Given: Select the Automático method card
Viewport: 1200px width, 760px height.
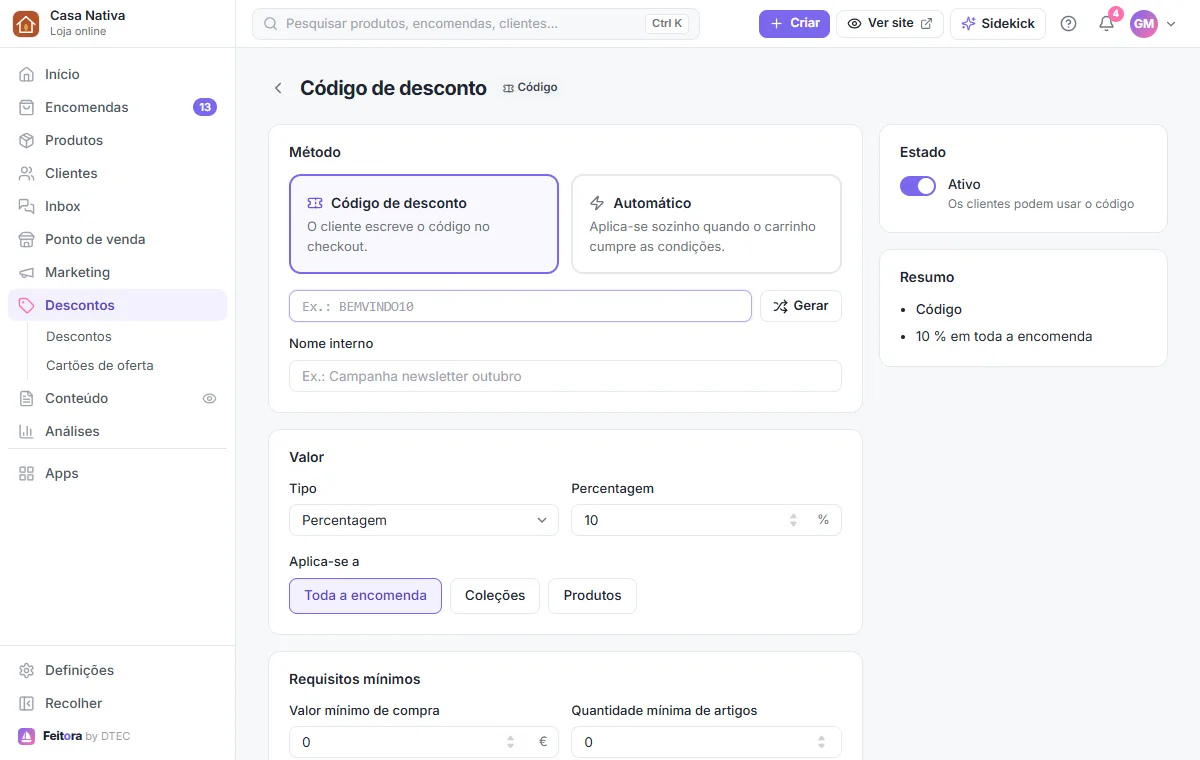Looking at the screenshot, I should (706, 224).
